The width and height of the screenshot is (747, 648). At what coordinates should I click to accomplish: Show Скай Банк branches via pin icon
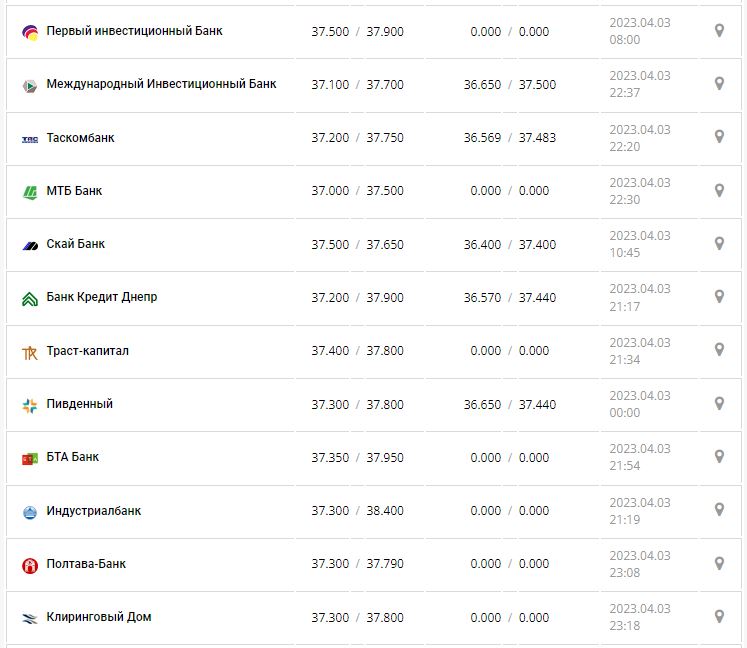click(719, 244)
